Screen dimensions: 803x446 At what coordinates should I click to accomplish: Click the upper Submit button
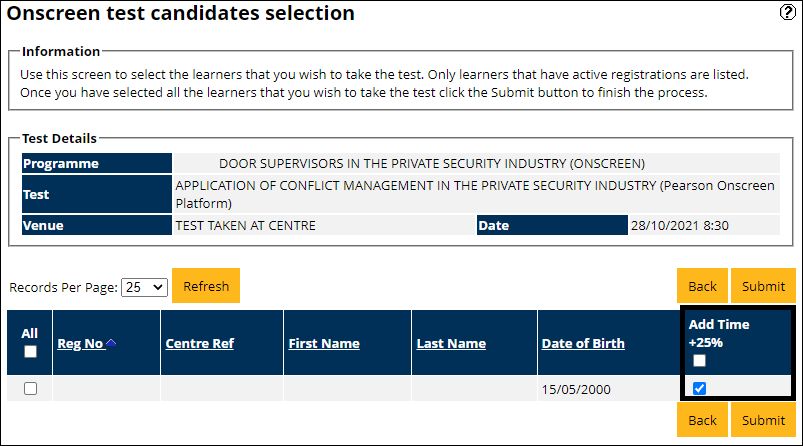(763, 286)
